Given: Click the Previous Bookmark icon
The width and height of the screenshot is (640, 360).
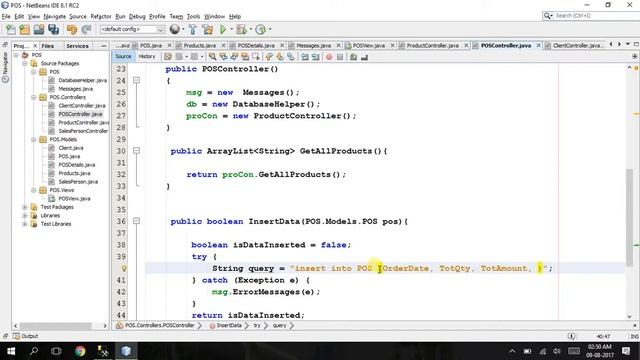Looking at the screenshot, I should [269, 57].
